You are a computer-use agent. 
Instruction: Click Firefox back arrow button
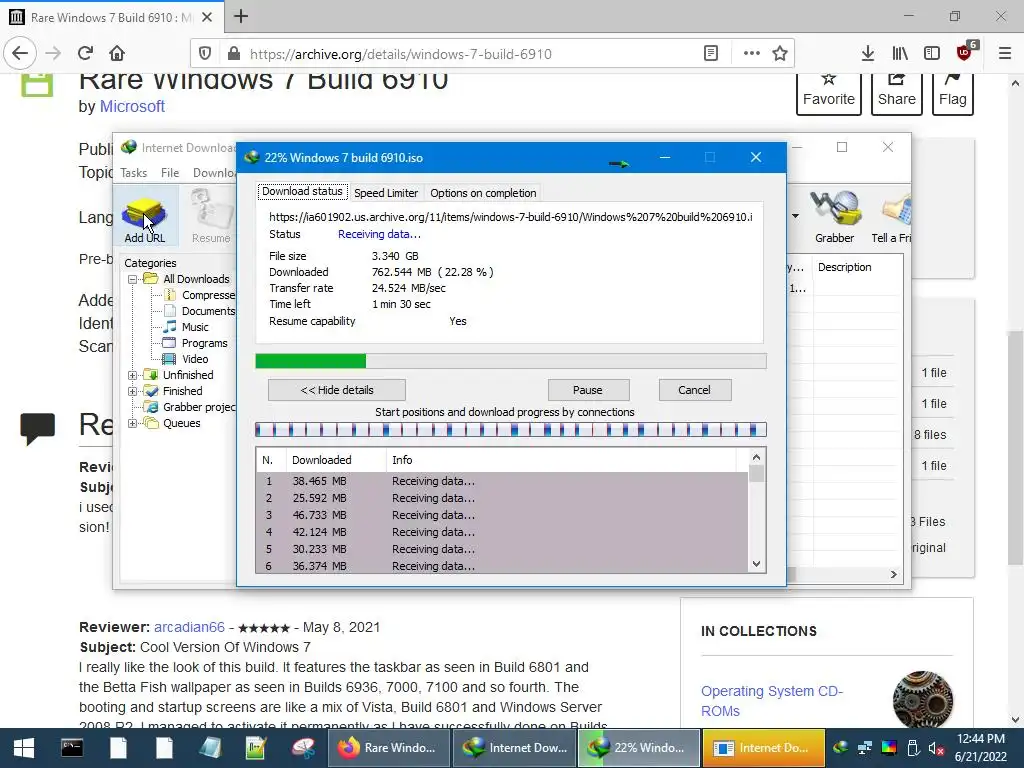pos(20,53)
